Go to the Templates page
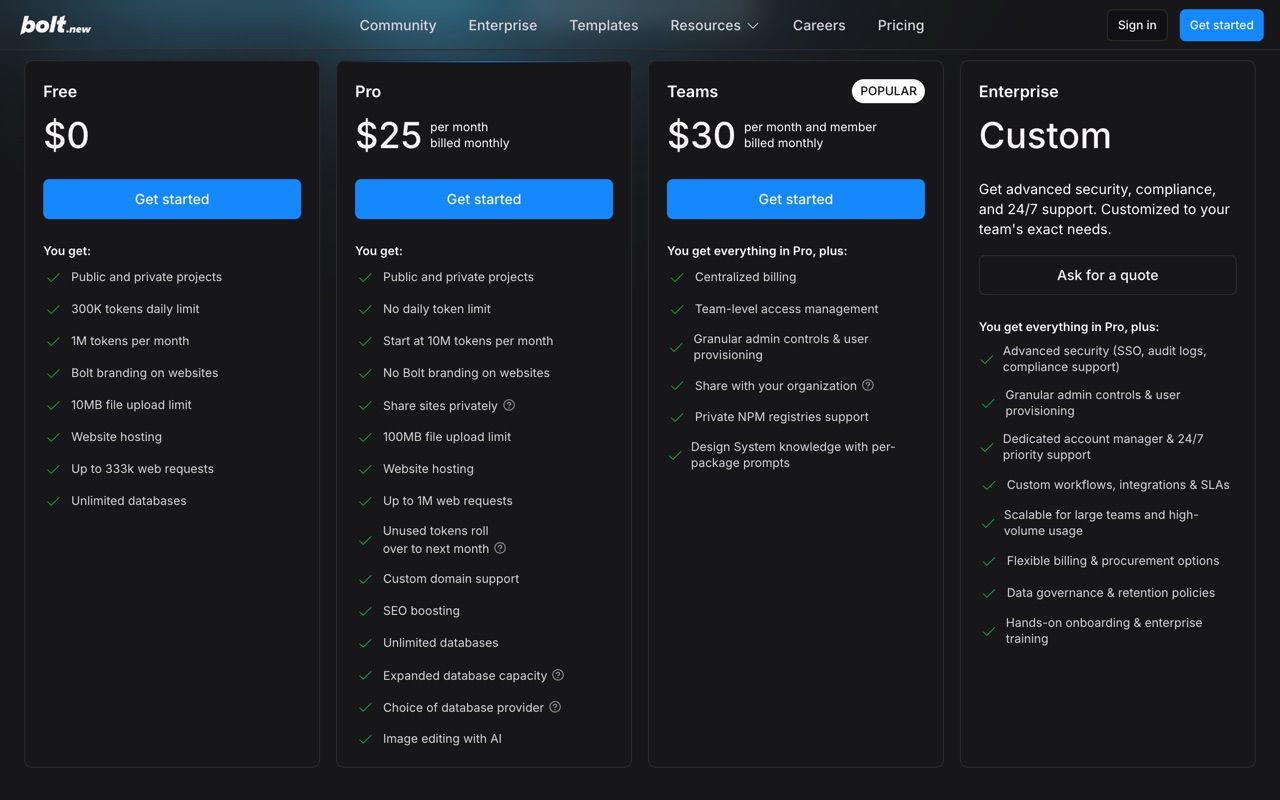 click(604, 25)
